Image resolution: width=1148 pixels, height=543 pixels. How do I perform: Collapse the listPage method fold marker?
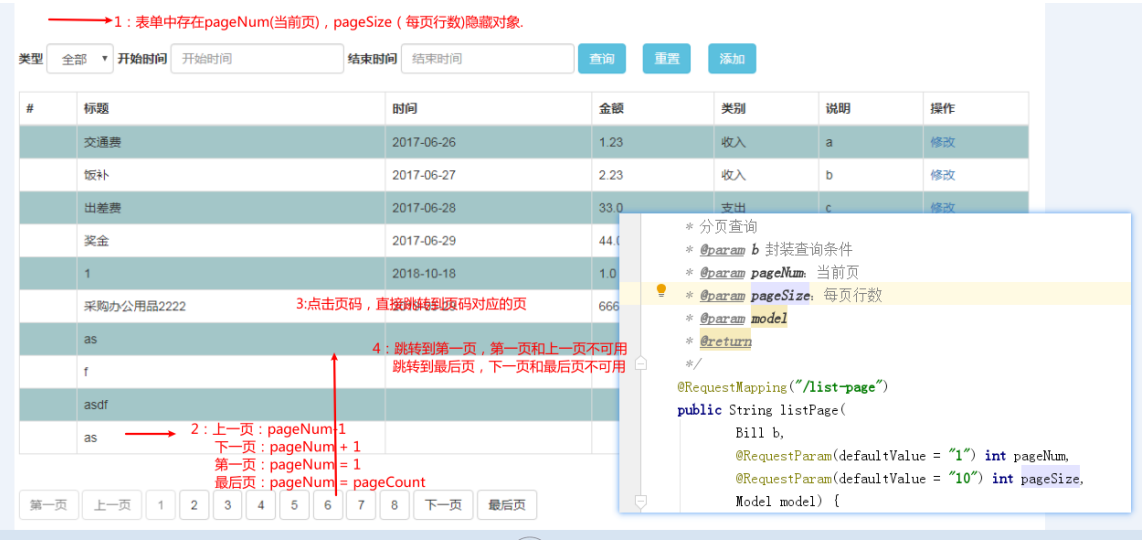click(x=641, y=502)
